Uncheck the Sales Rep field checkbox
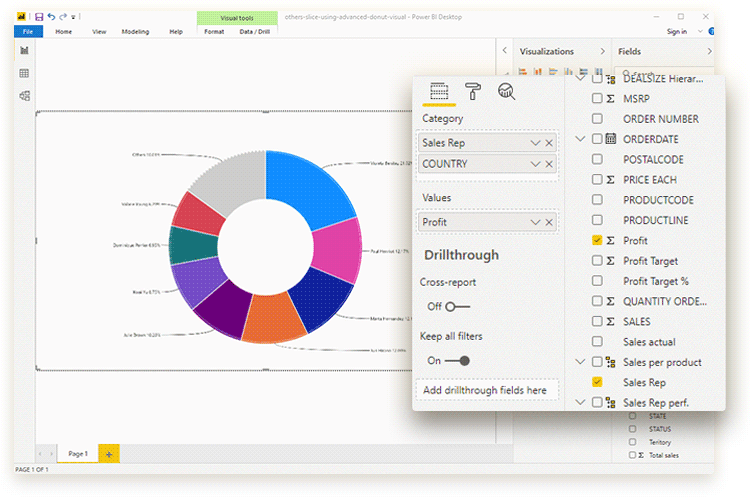Screen dimensions: 750x500 click(597, 382)
